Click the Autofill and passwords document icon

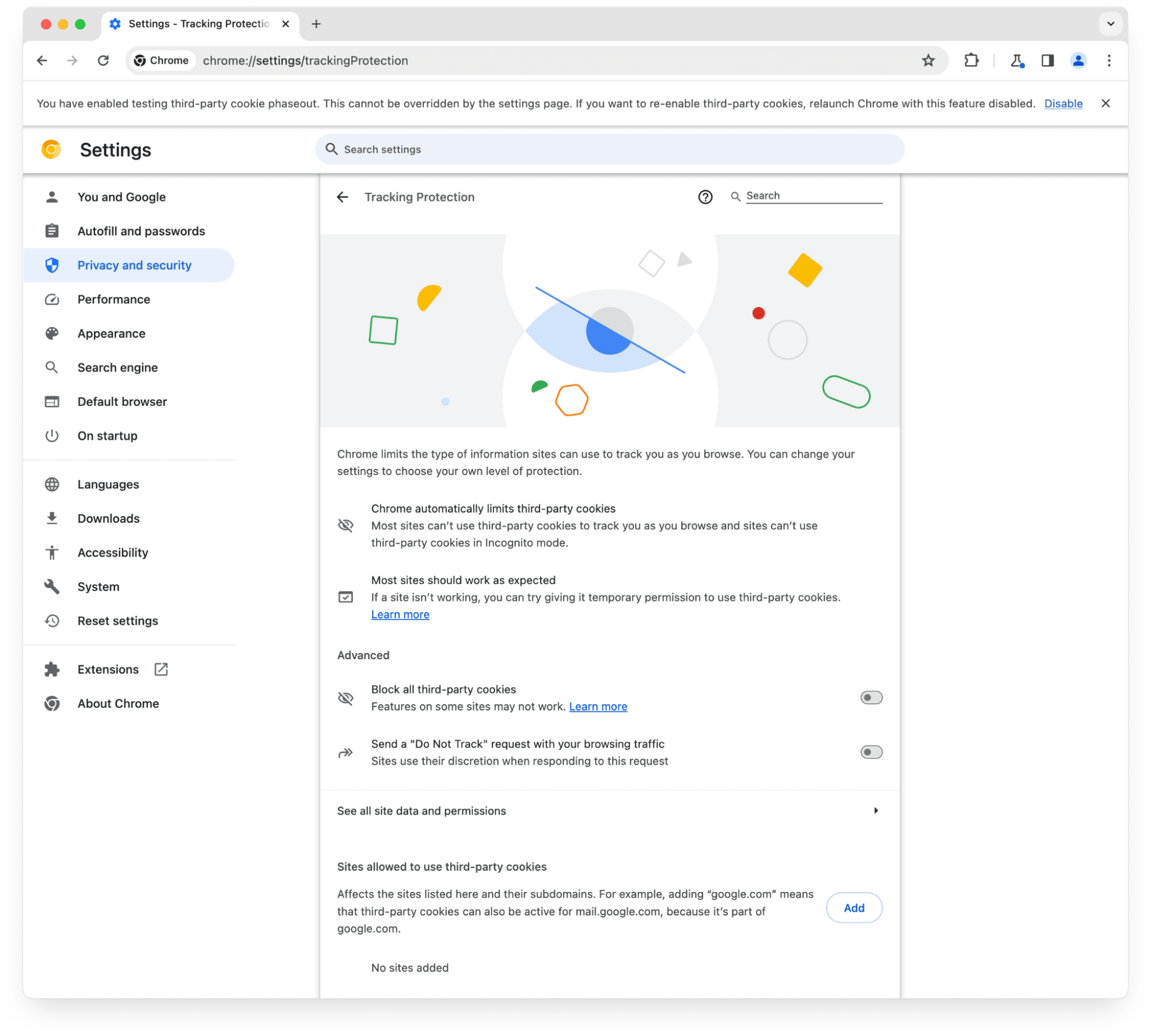coord(53,231)
